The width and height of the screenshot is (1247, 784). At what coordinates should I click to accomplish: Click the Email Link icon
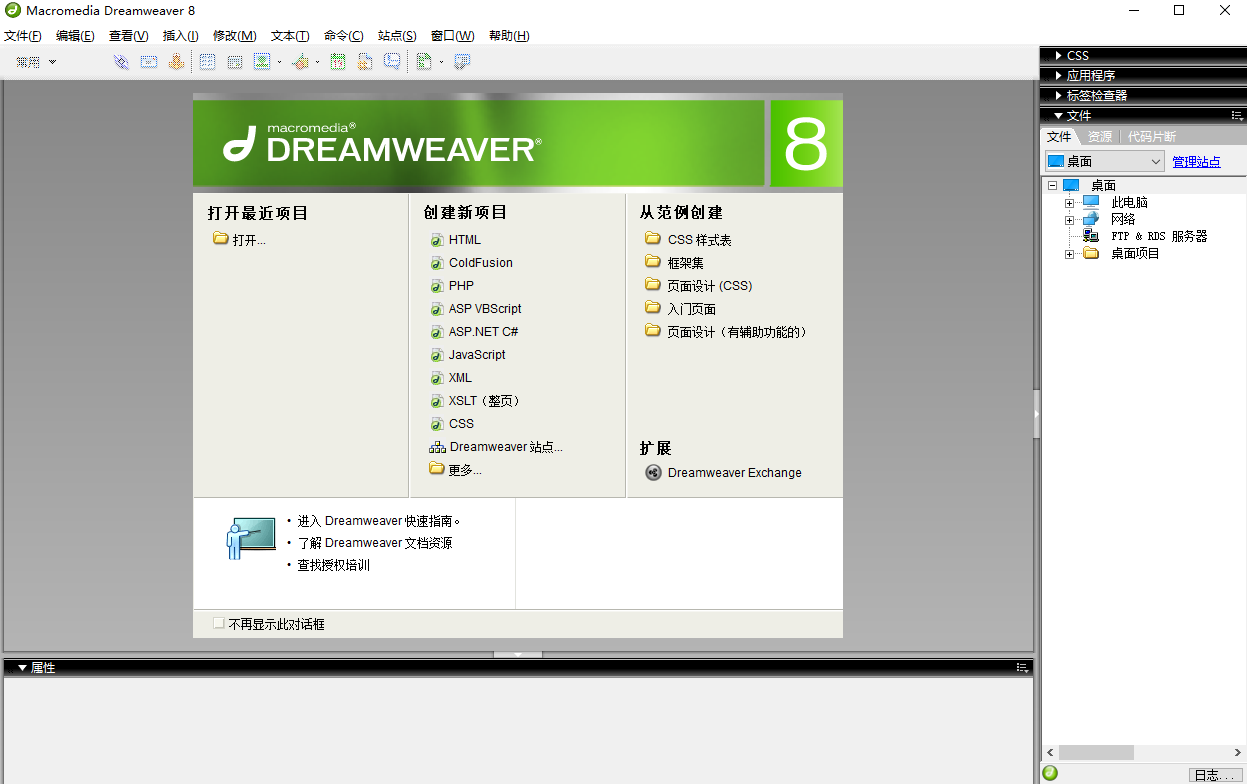pyautogui.click(x=148, y=61)
